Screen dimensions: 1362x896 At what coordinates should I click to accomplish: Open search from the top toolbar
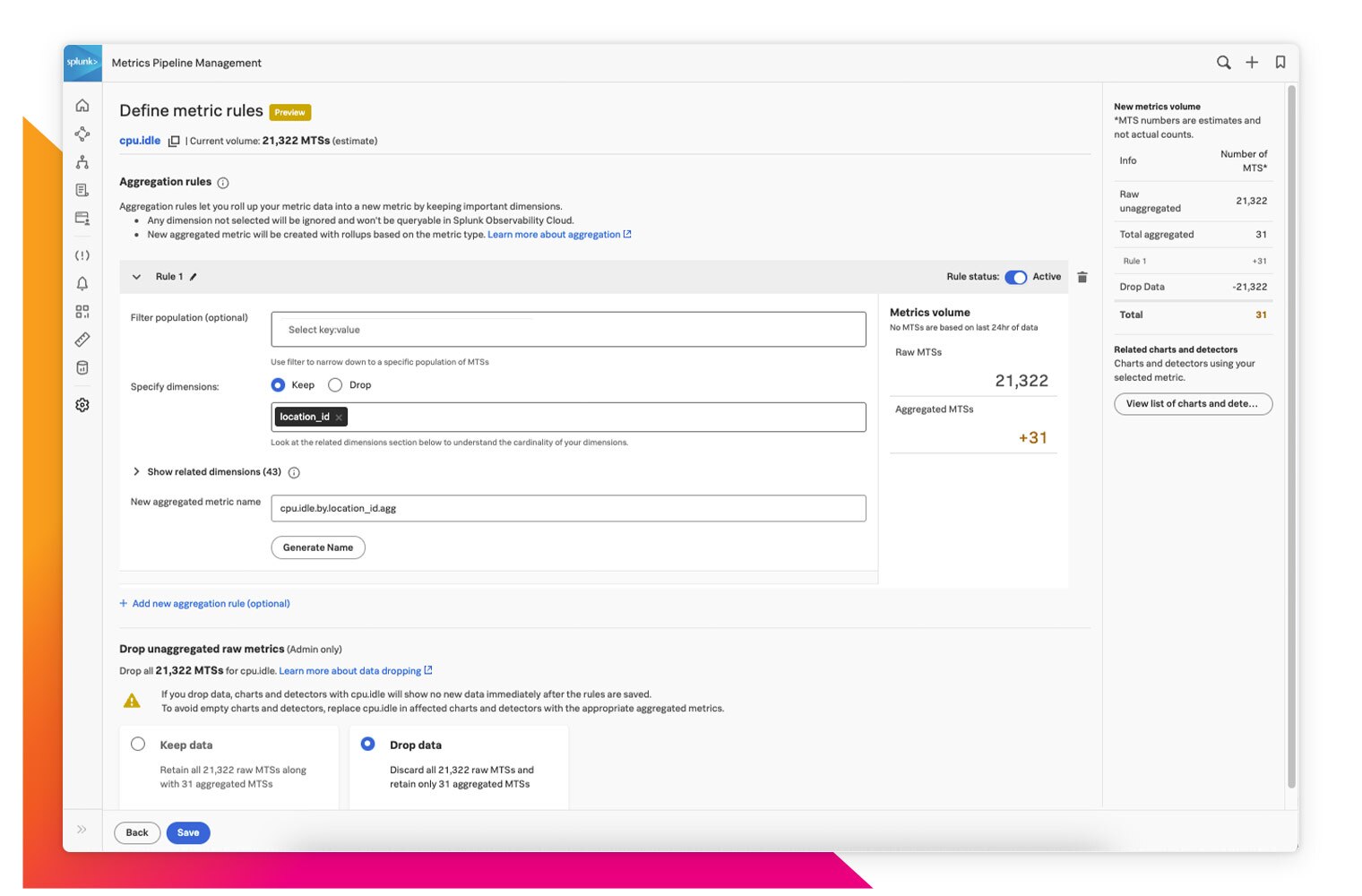(1224, 63)
